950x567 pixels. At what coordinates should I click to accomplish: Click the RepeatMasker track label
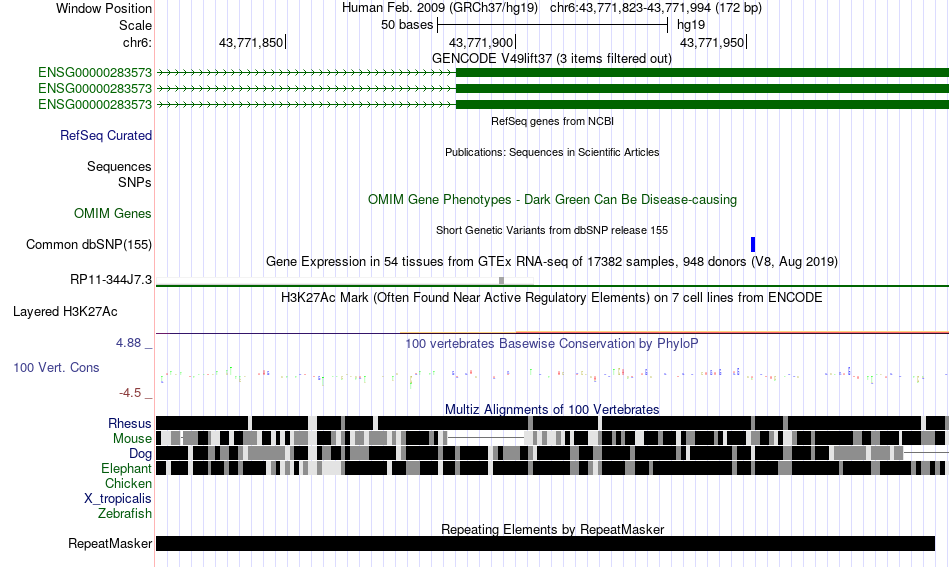[110, 544]
